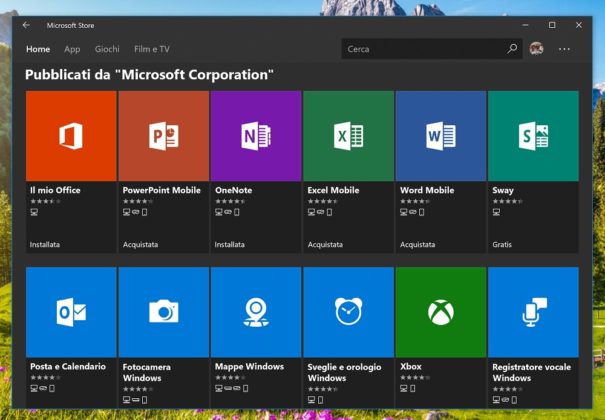Click the Posta e Calendario title
The height and width of the screenshot is (420, 605).
[68, 366]
